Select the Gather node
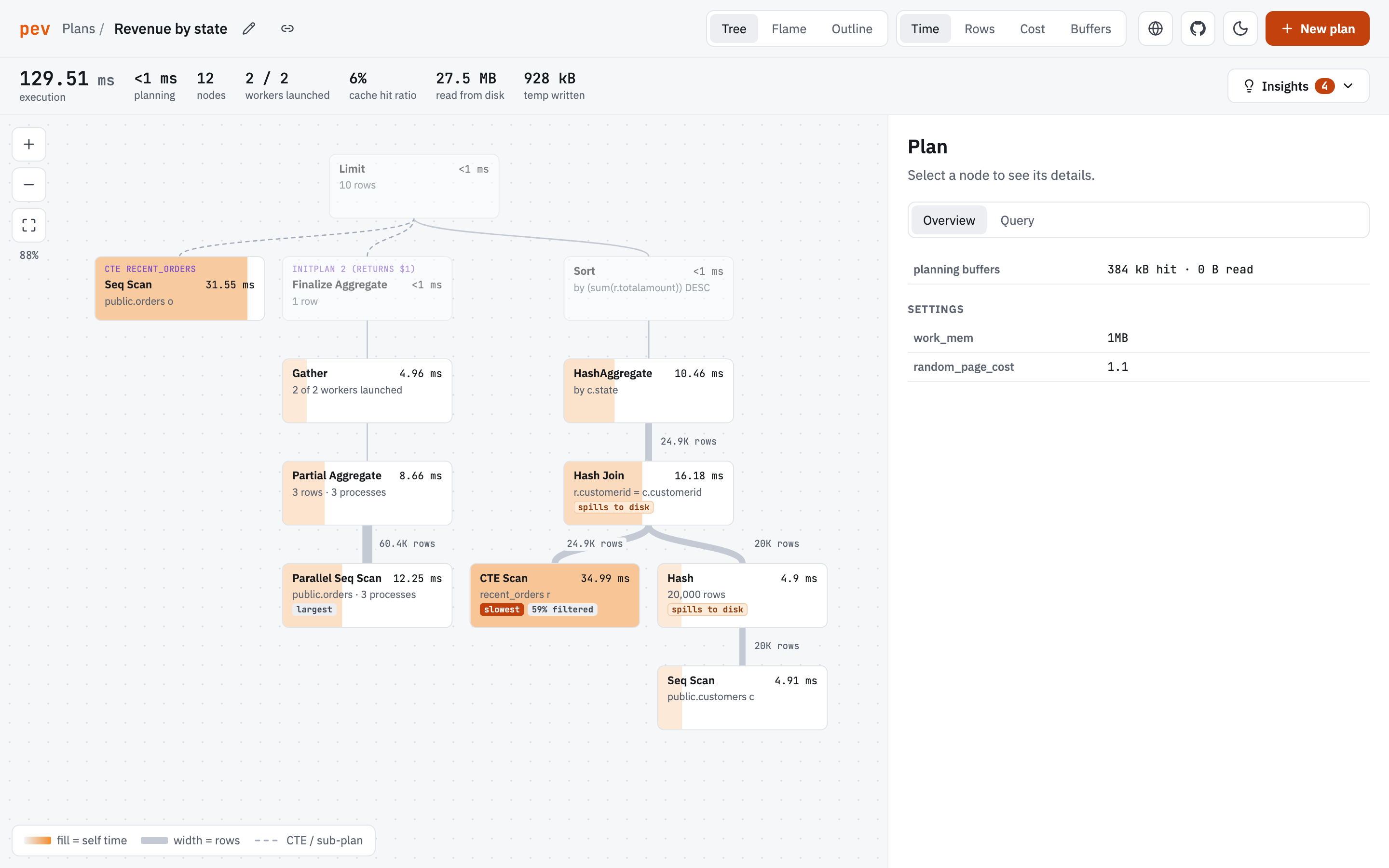 [x=368, y=391]
